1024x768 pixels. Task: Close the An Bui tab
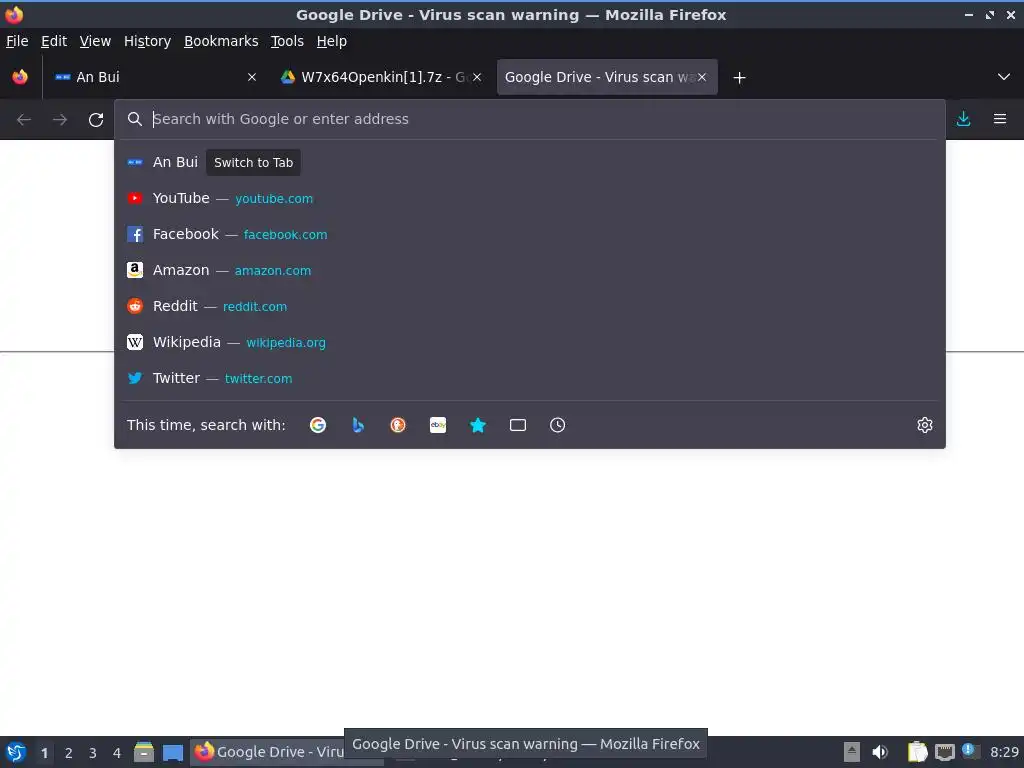click(x=252, y=77)
